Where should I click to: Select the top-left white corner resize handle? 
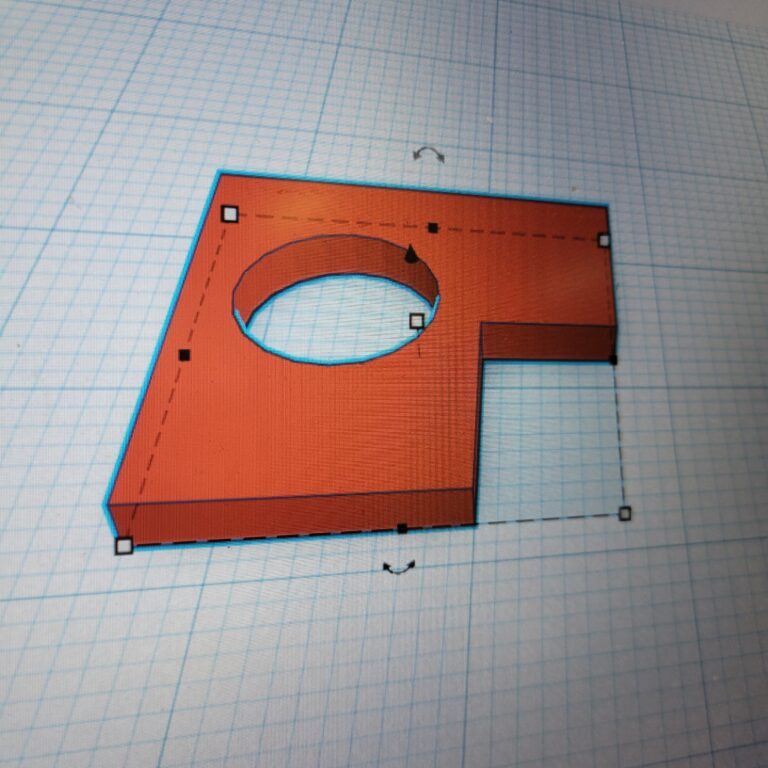tap(230, 213)
